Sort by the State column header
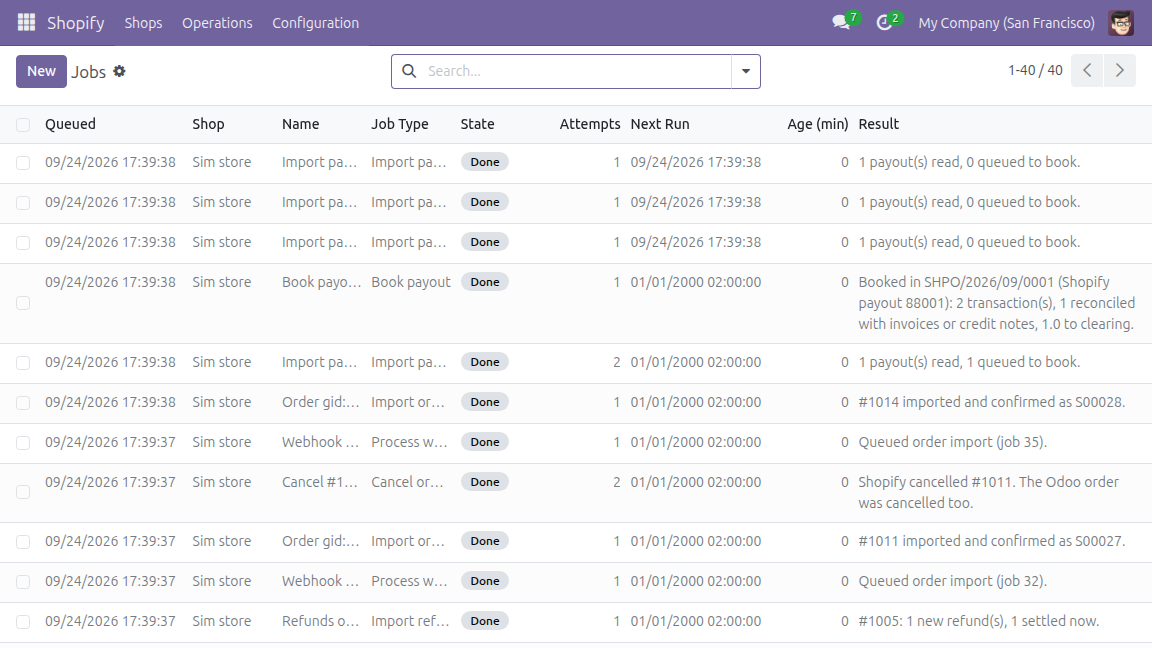 pyautogui.click(x=477, y=124)
